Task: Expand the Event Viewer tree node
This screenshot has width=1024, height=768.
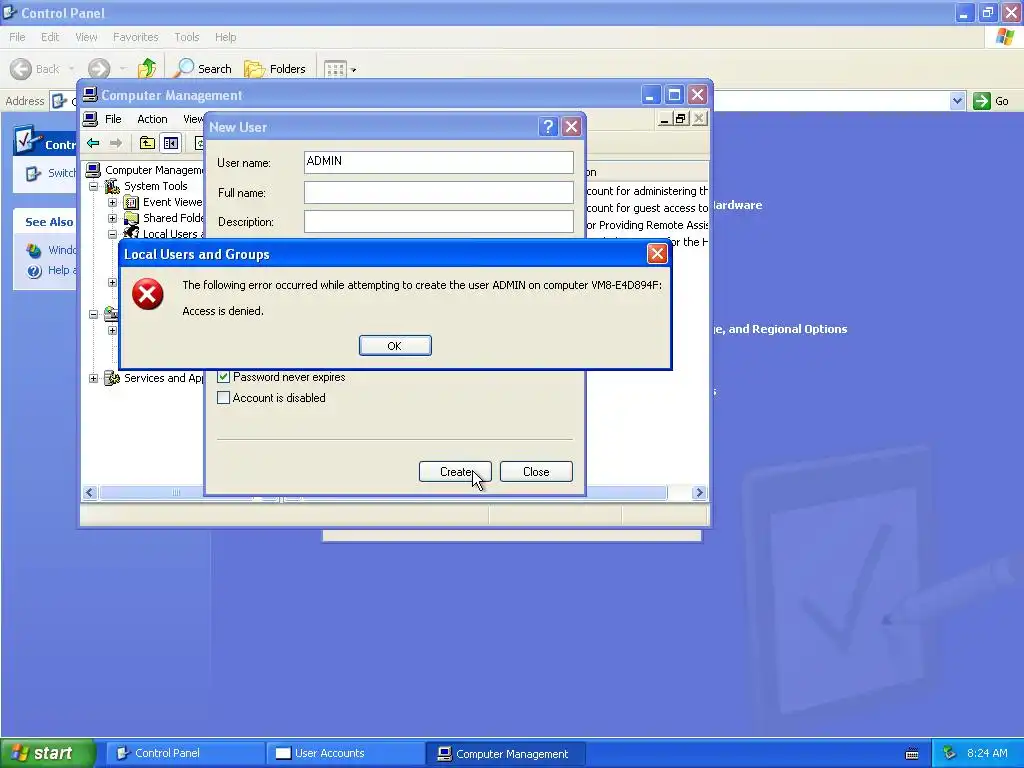Action: tap(112, 202)
